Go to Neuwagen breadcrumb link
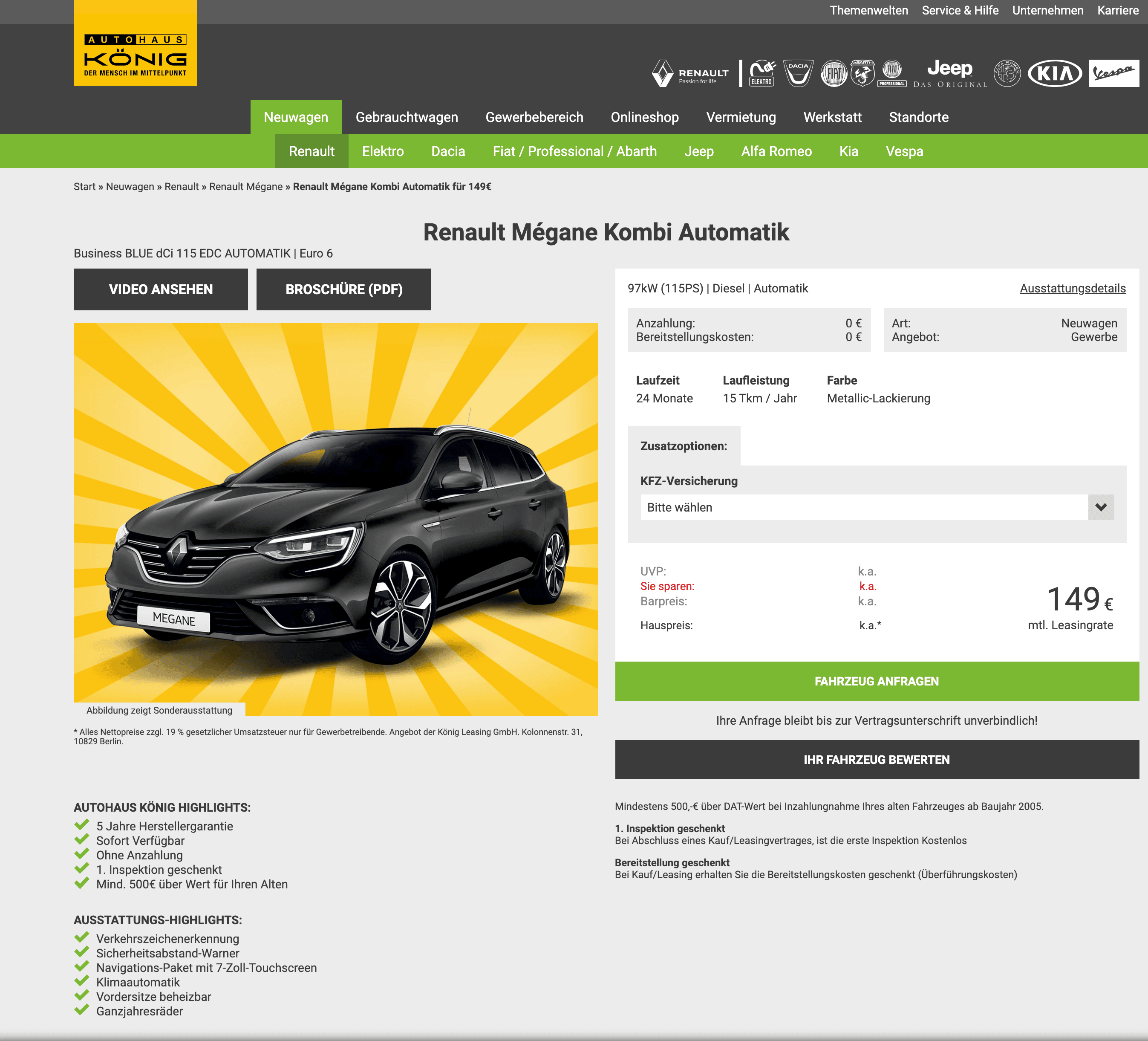Image resolution: width=1148 pixels, height=1041 pixels. [x=130, y=186]
